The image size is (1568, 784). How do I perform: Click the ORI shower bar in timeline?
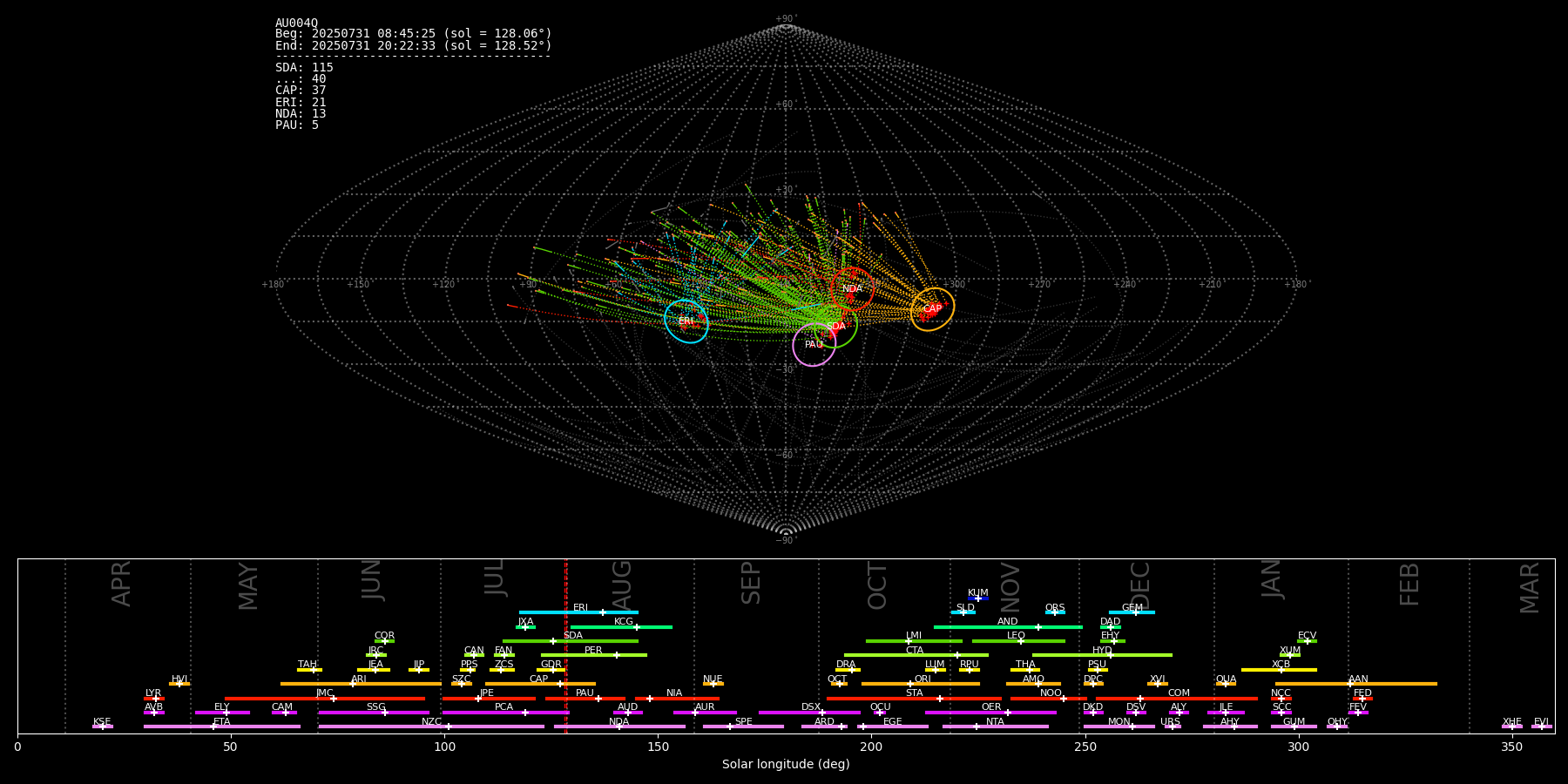921,684
